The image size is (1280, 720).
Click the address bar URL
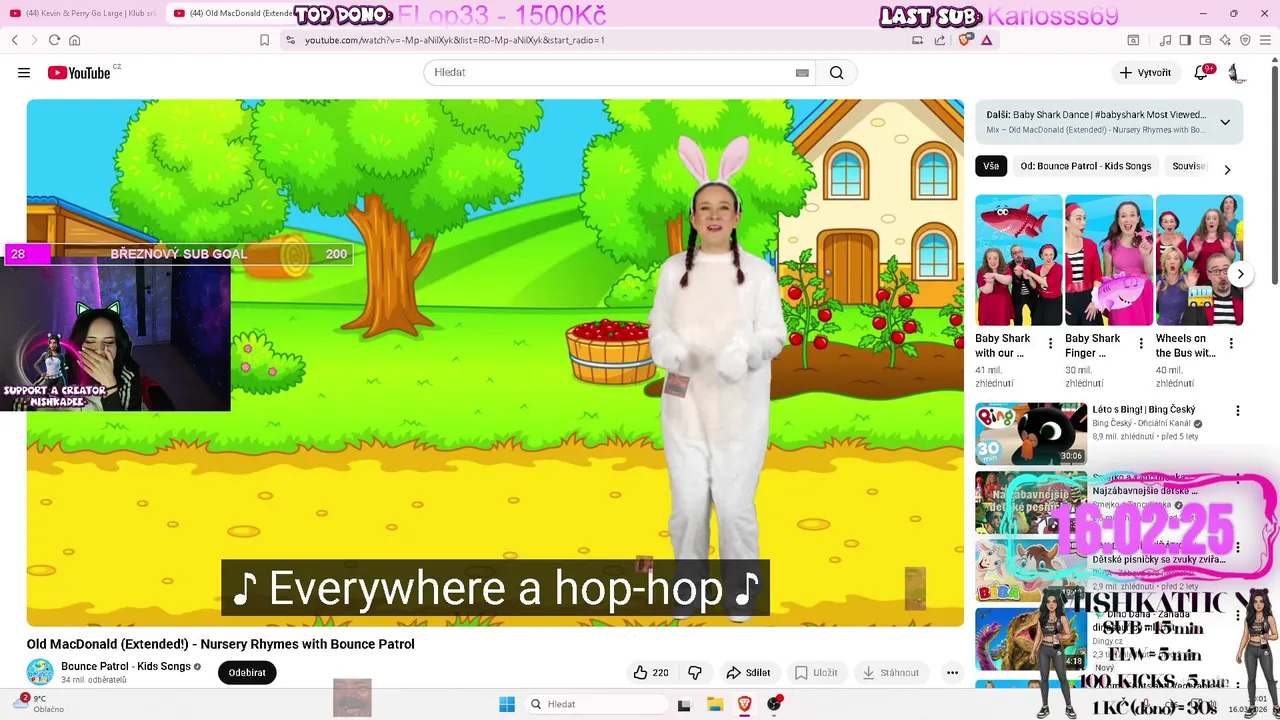pyautogui.click(x=455, y=40)
